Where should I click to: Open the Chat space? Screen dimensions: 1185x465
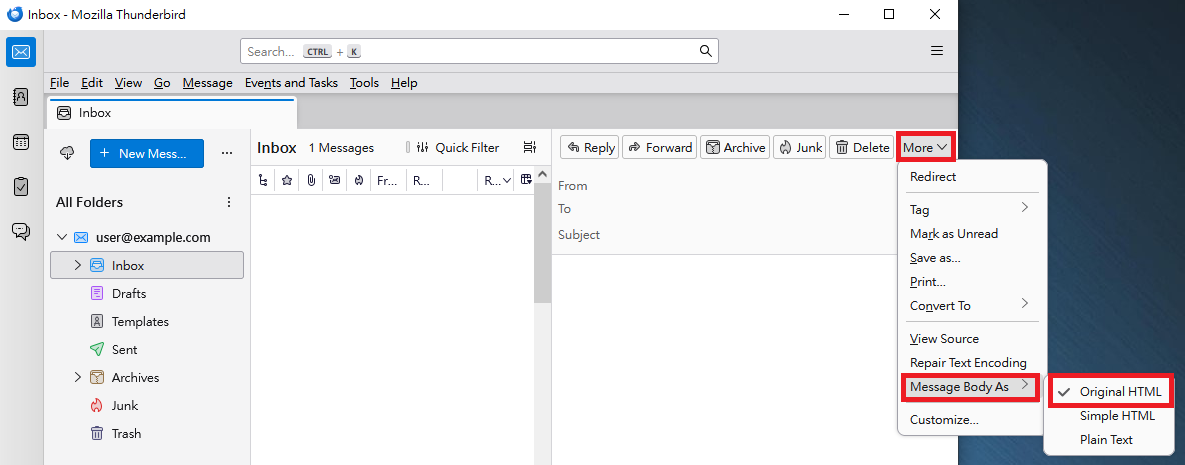point(21,231)
